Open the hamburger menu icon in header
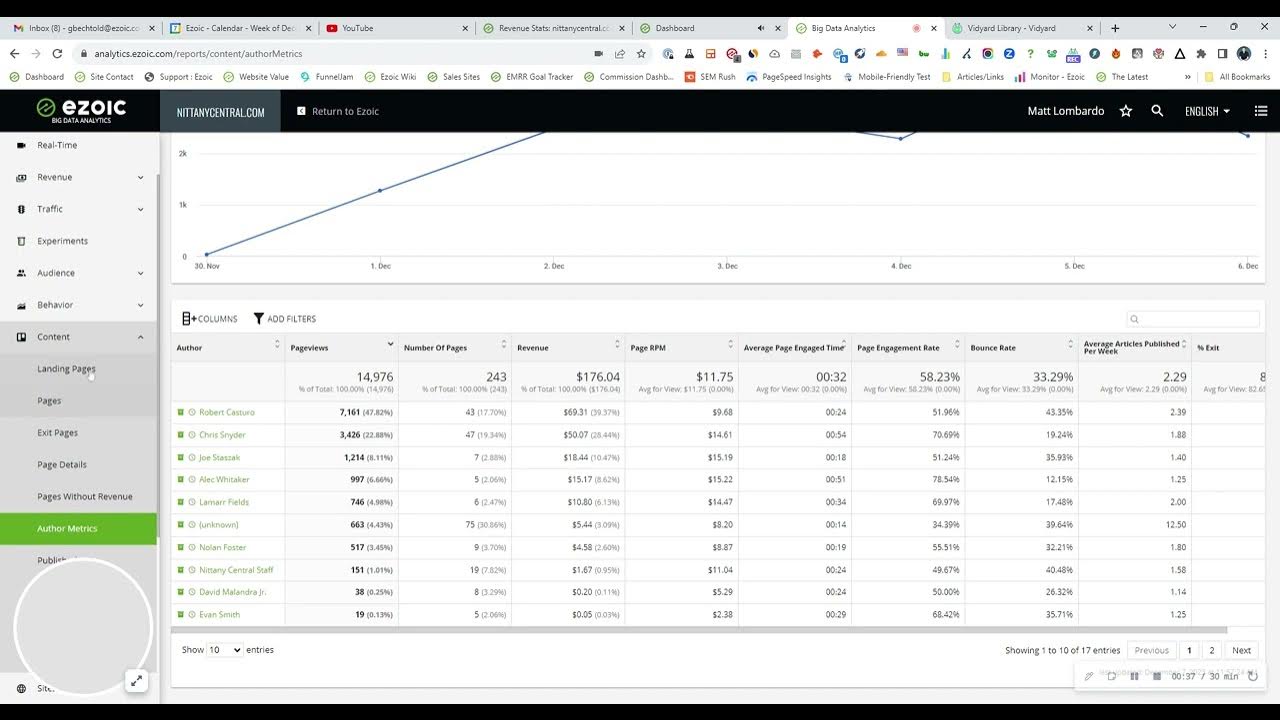 (x=1261, y=111)
